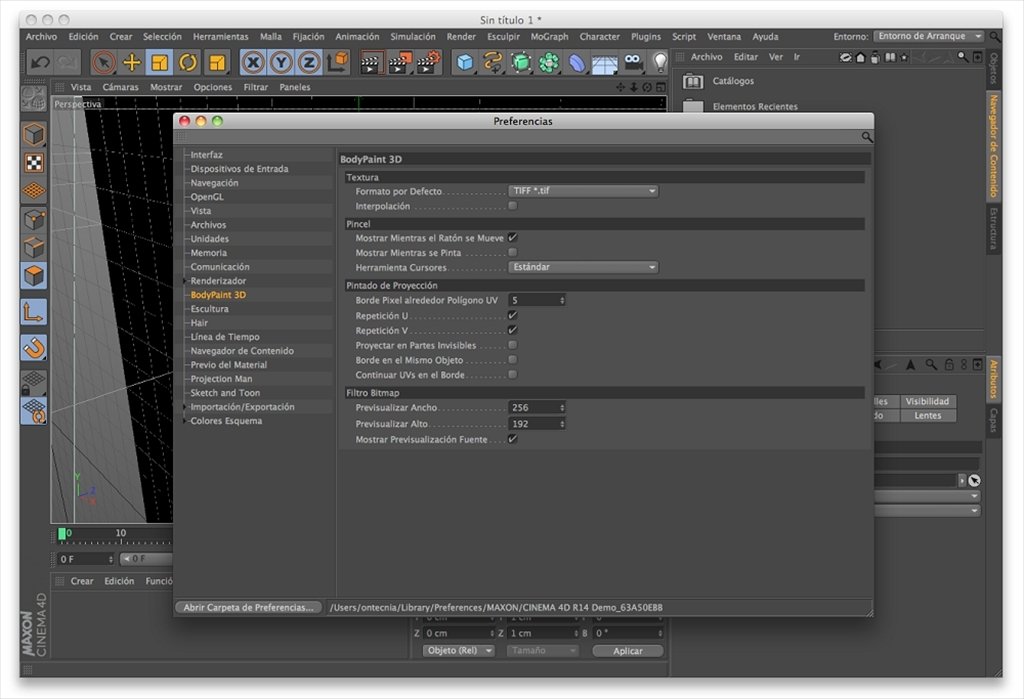The width and height of the screenshot is (1024, 699).
Task: Click the Aplicar button
Action: pos(628,651)
